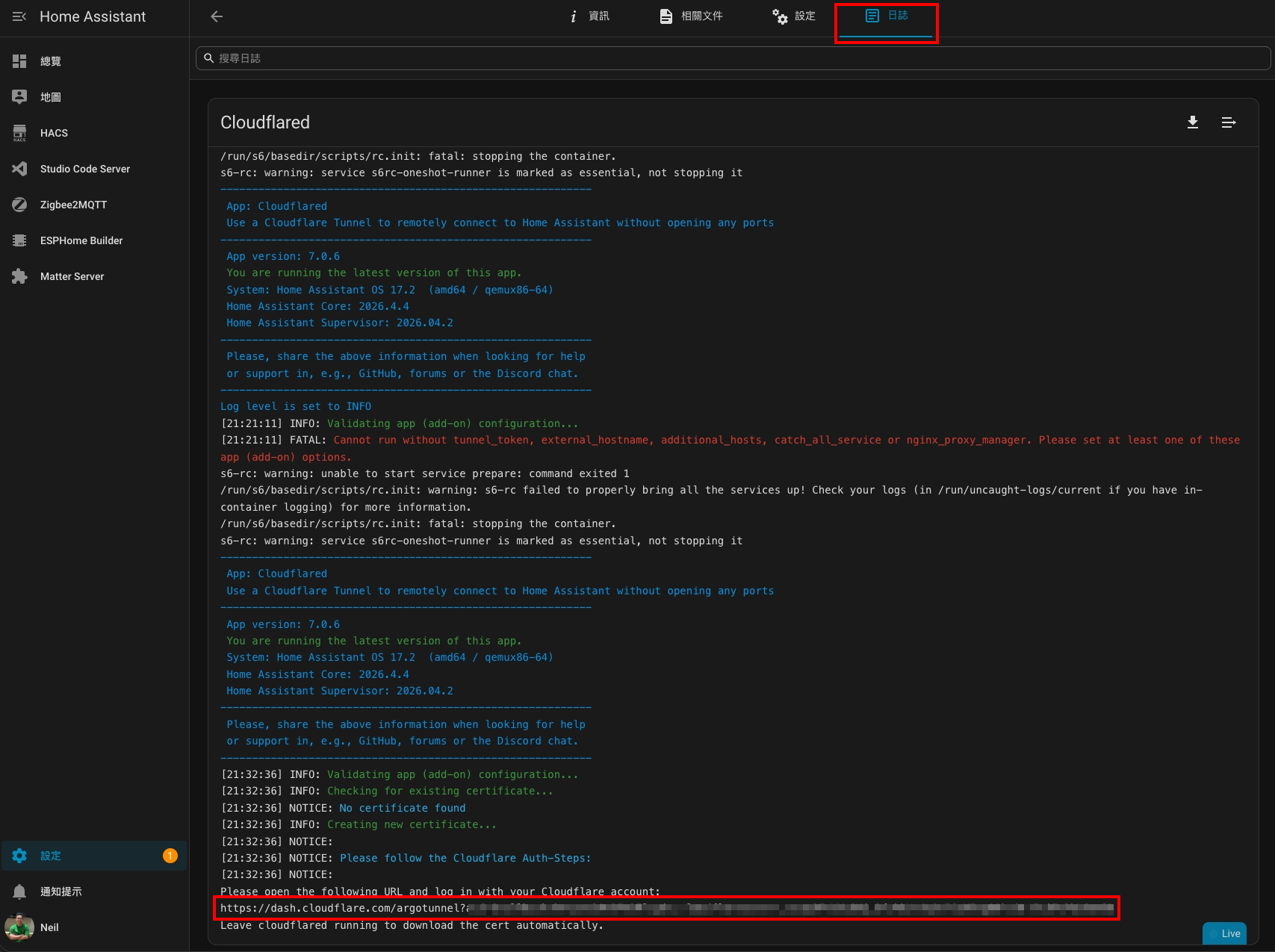The image size is (1275, 952).
Task: Switch to the 相關文件 tab
Action: point(692,16)
